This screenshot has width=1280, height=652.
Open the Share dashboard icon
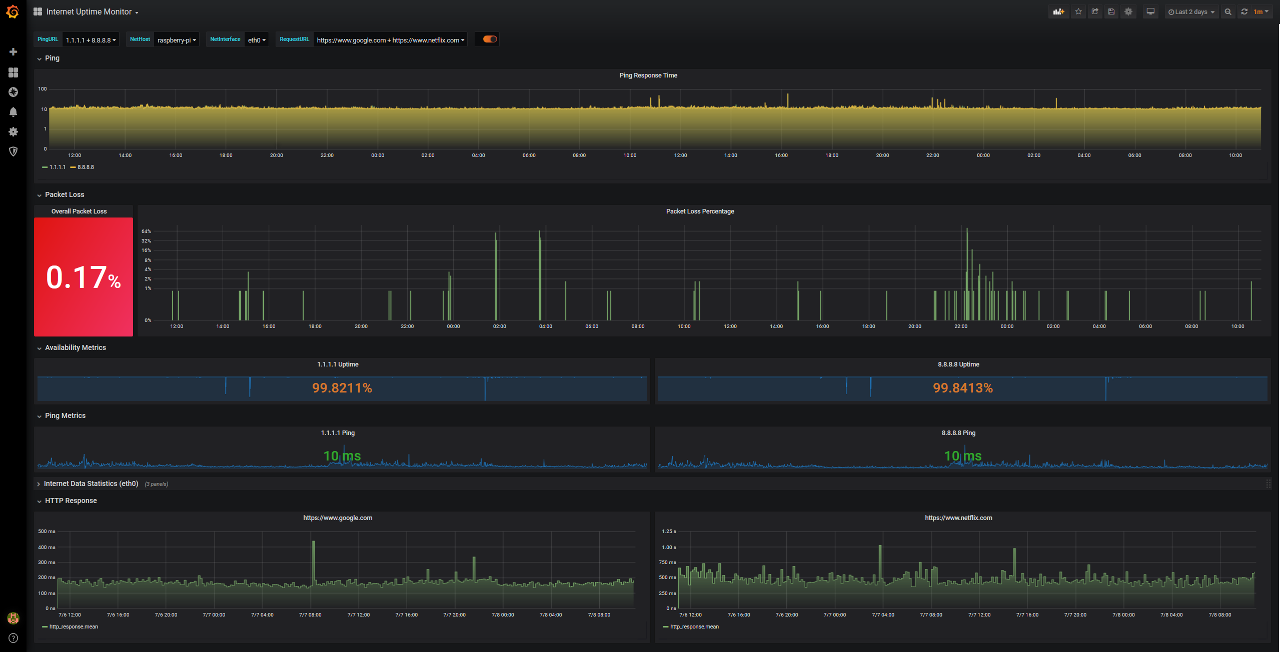(x=1096, y=11)
